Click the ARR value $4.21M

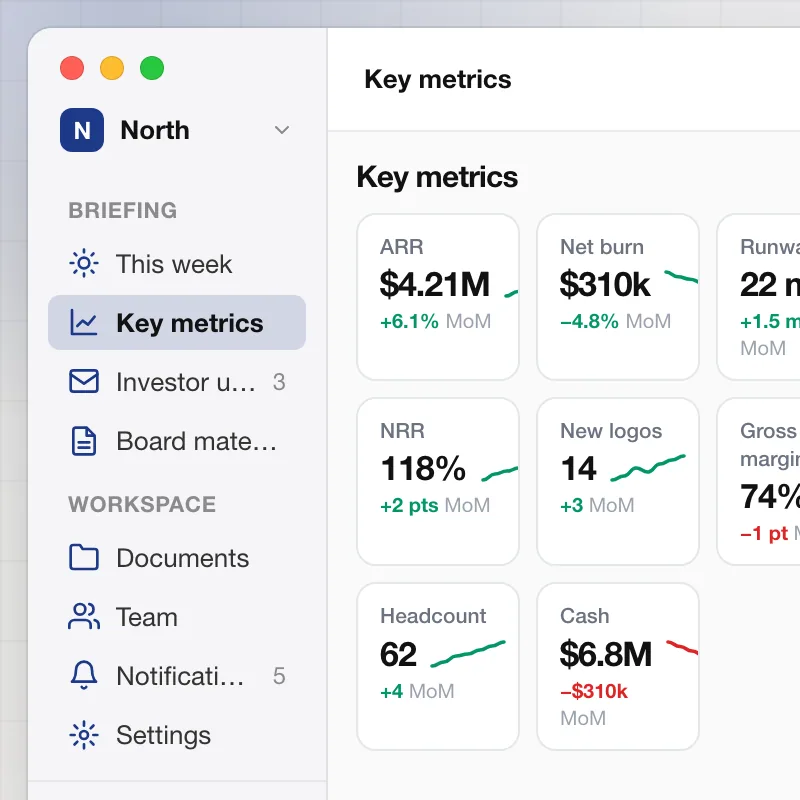point(435,285)
